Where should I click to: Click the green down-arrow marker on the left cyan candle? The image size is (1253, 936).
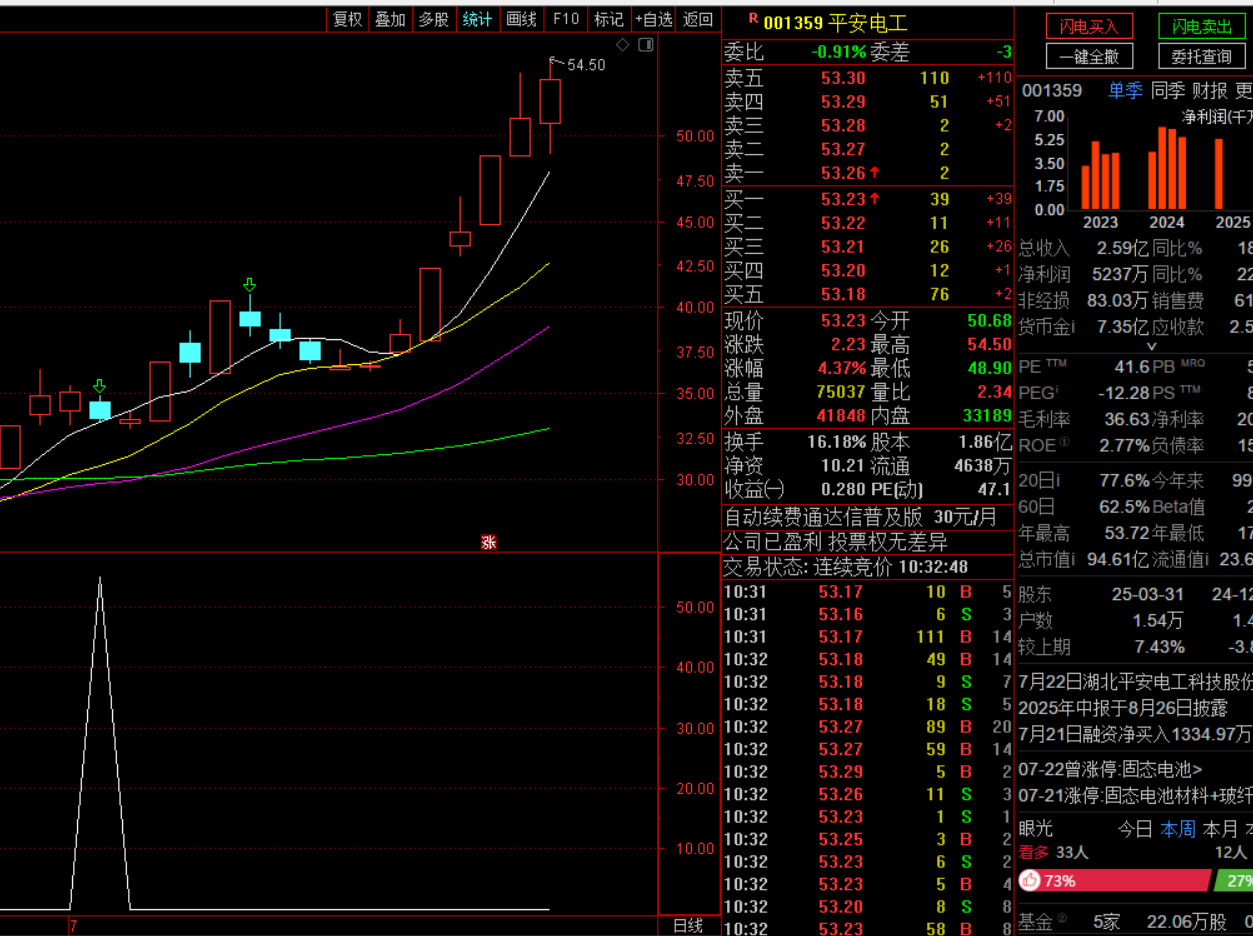click(x=99, y=386)
